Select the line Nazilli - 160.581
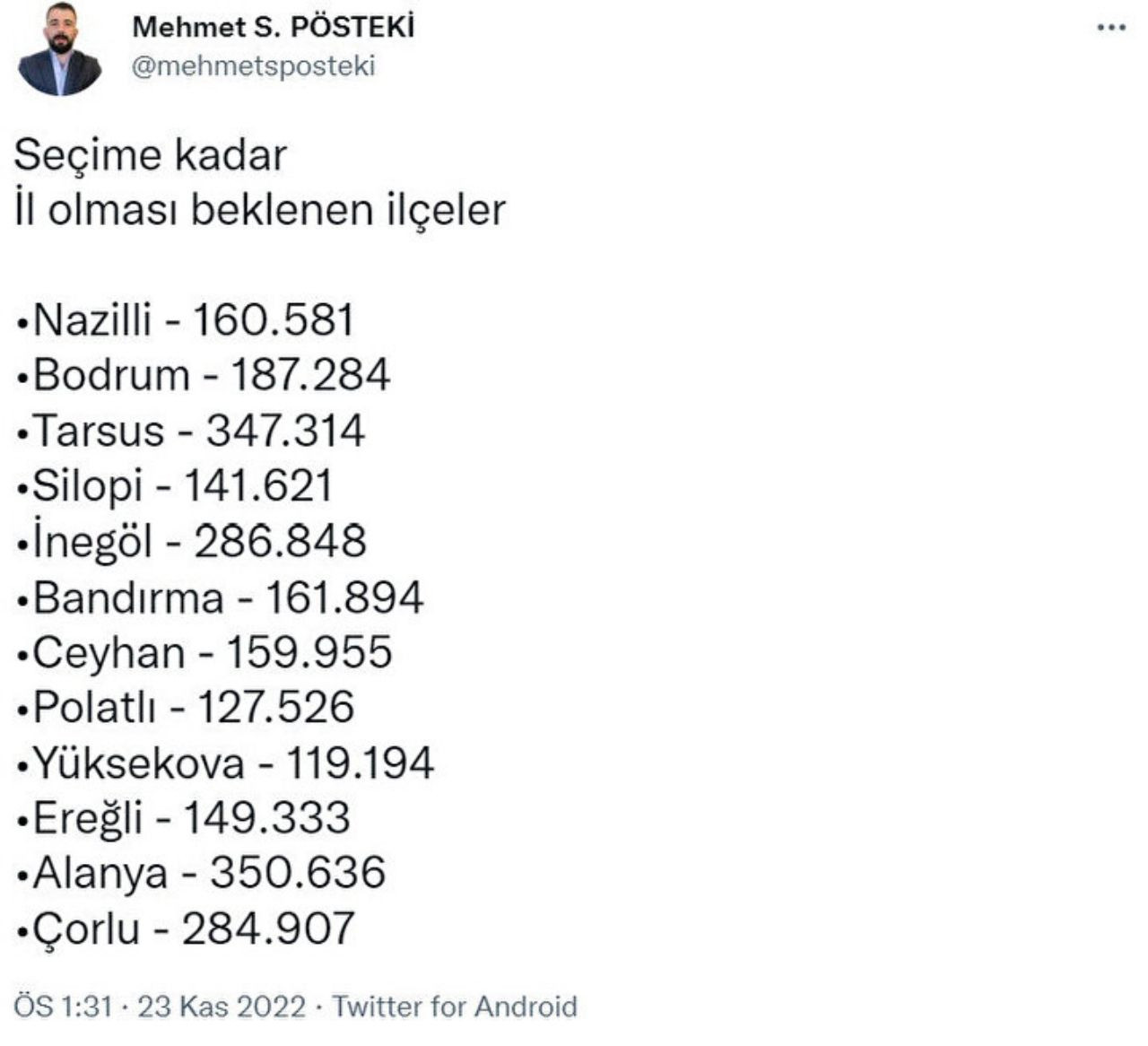The width and height of the screenshot is (1148, 1046). point(188,319)
